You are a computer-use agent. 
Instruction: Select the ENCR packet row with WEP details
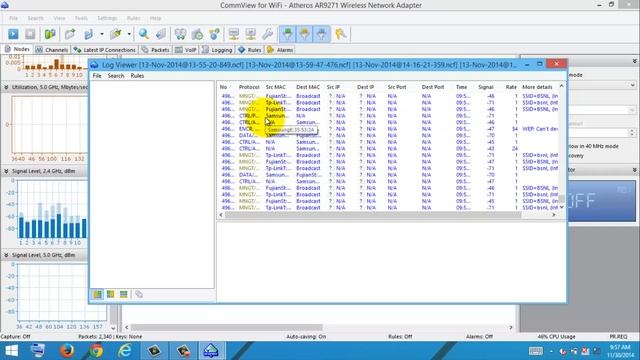pyautogui.click(x=390, y=129)
